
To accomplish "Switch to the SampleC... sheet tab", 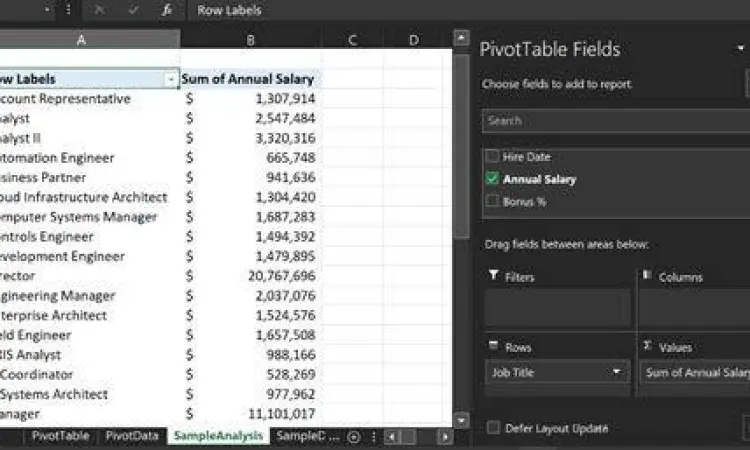I will point(308,436).
